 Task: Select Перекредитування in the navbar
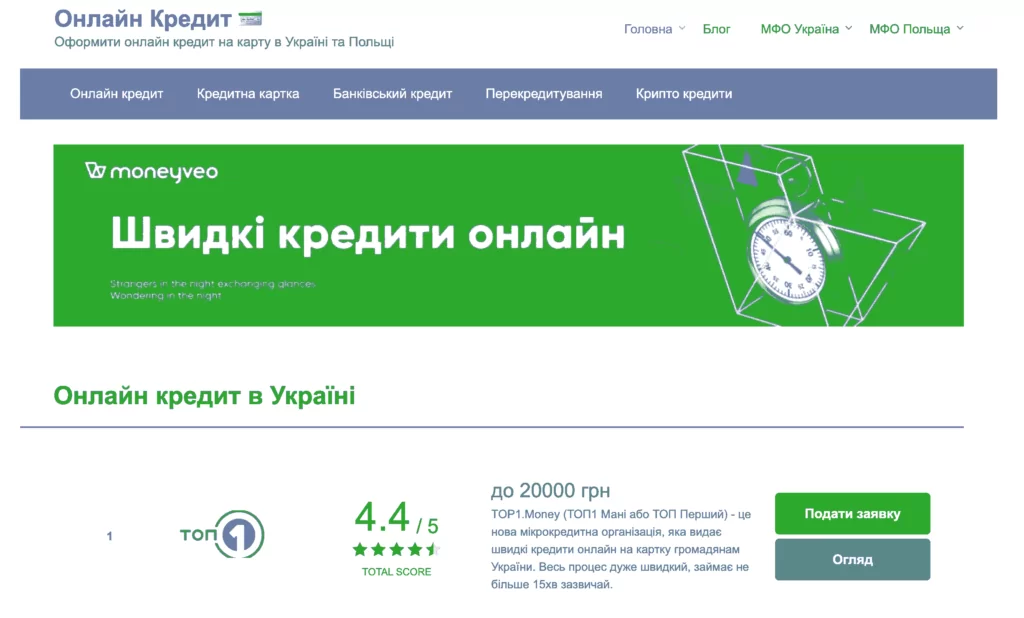[543, 93]
